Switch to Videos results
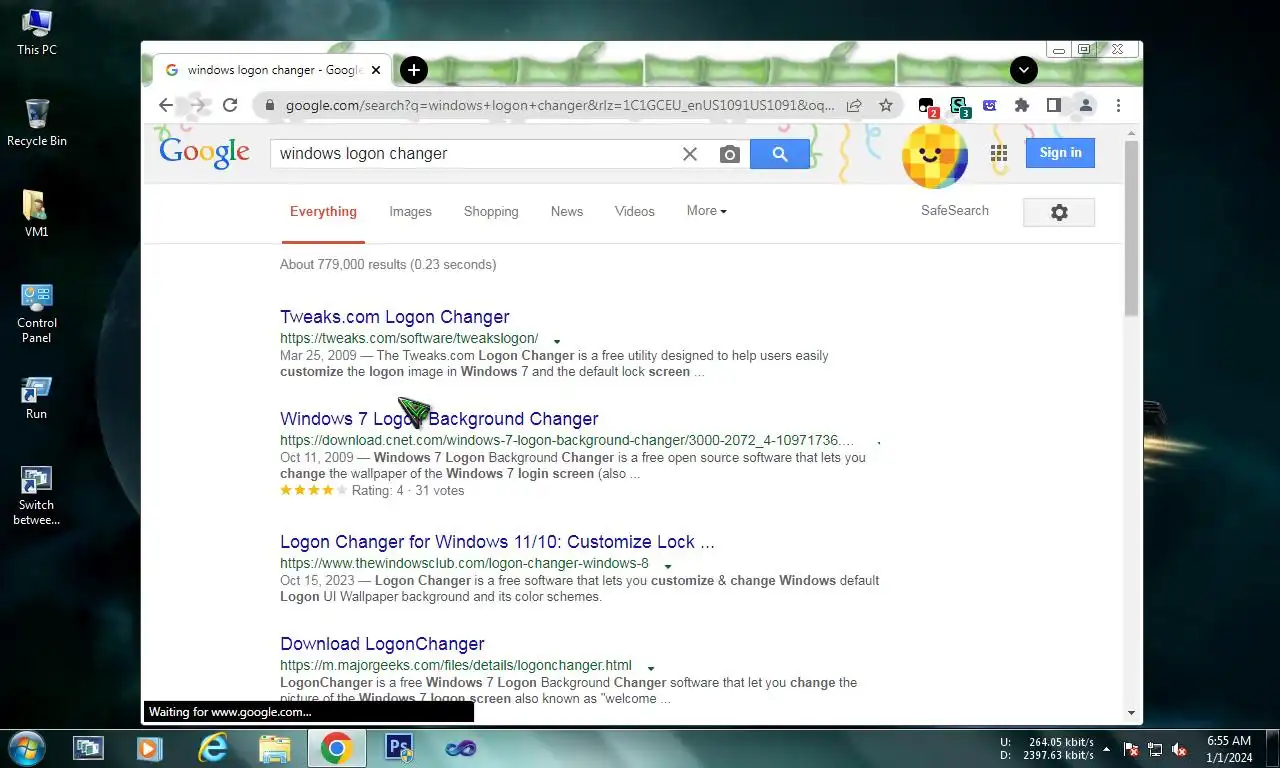Viewport: 1280px width, 768px height. pos(635,211)
